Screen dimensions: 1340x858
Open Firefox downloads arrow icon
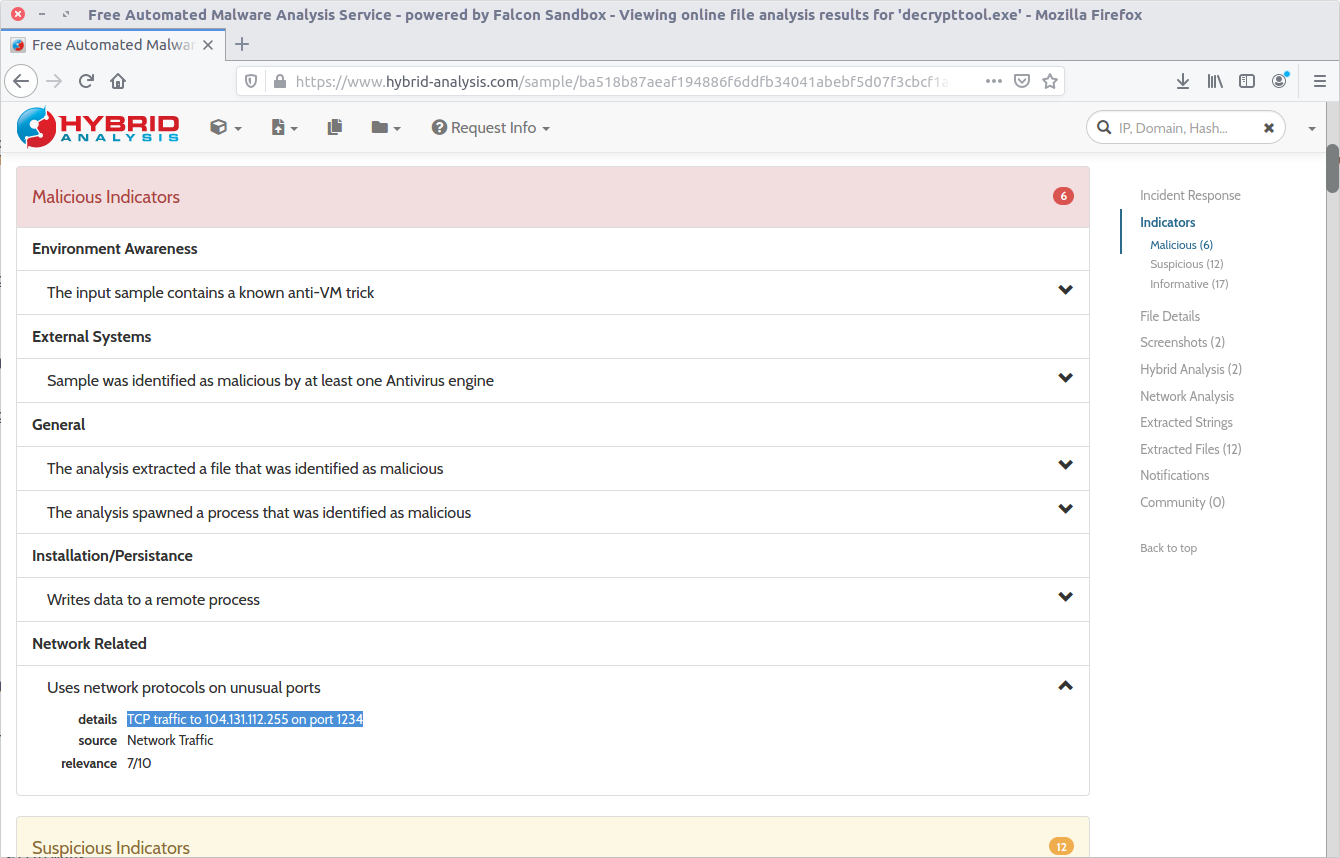(1182, 82)
